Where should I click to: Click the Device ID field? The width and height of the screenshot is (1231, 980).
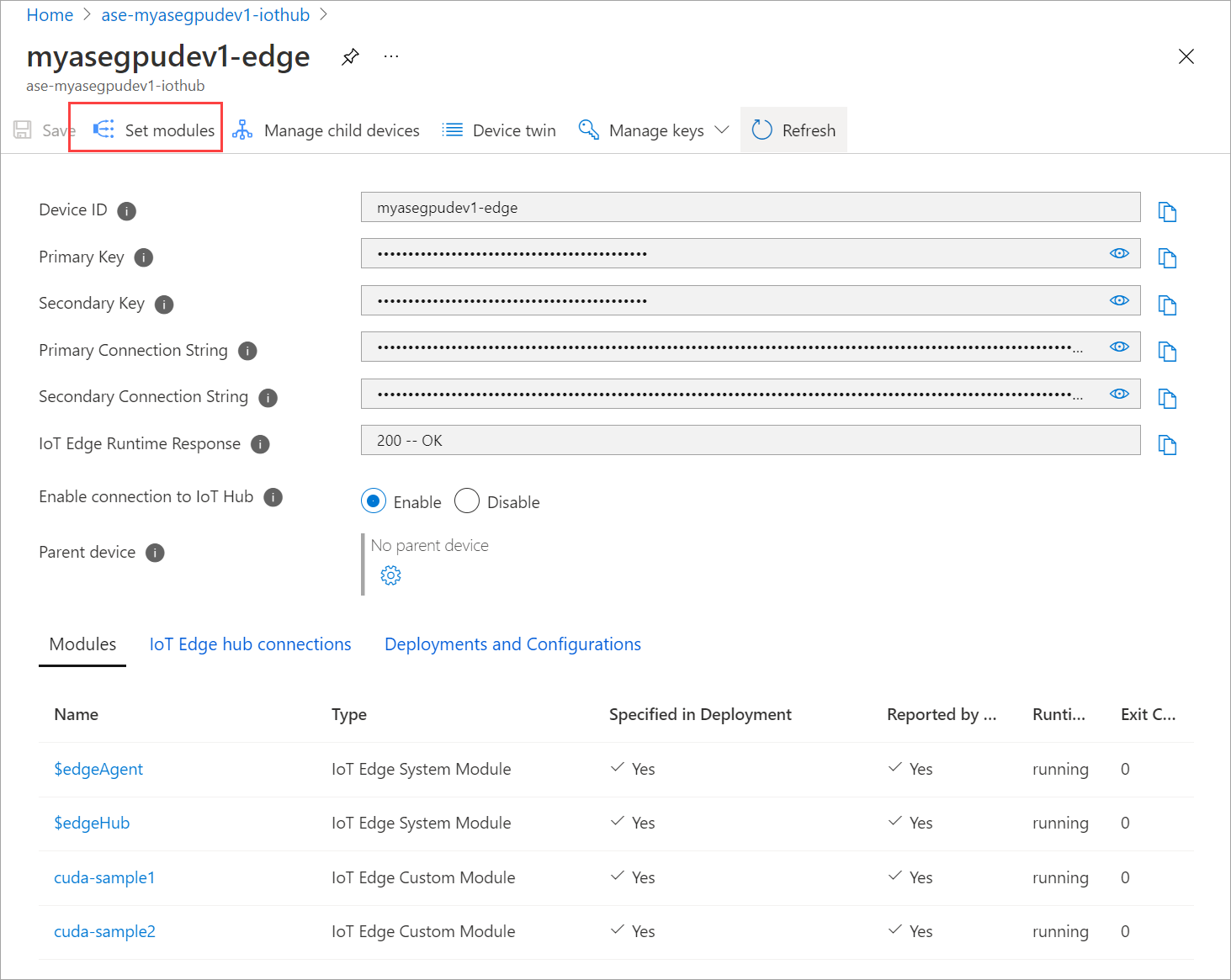751,207
